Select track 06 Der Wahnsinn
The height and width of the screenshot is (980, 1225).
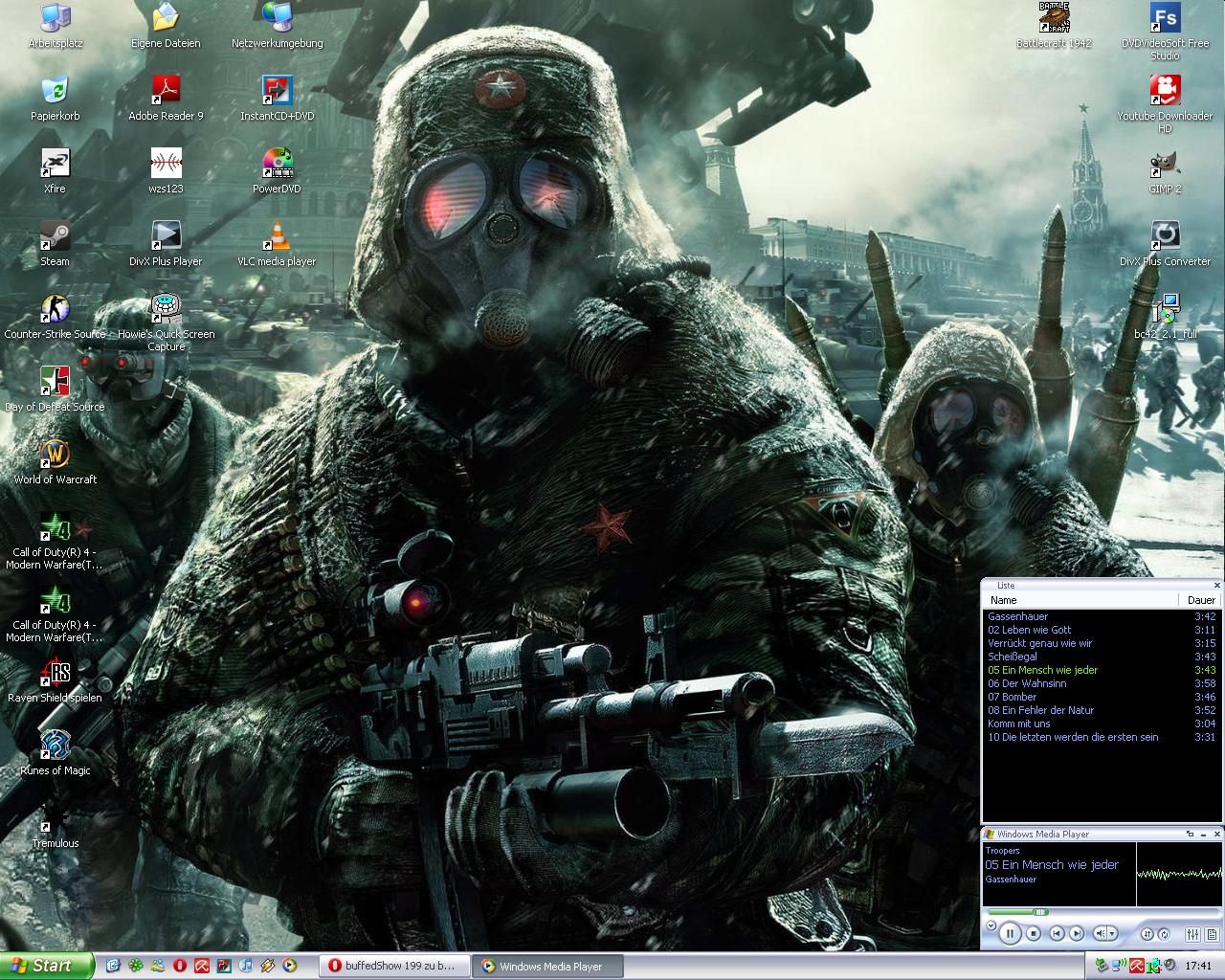(1102, 683)
